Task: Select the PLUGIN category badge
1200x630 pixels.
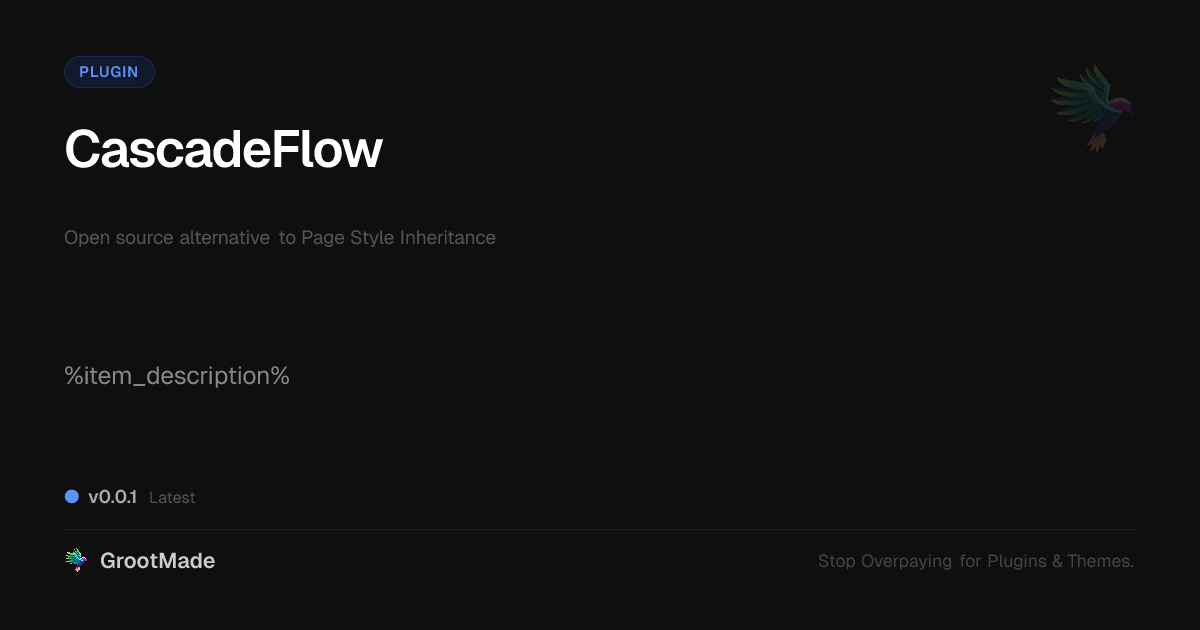Action: 109,72
